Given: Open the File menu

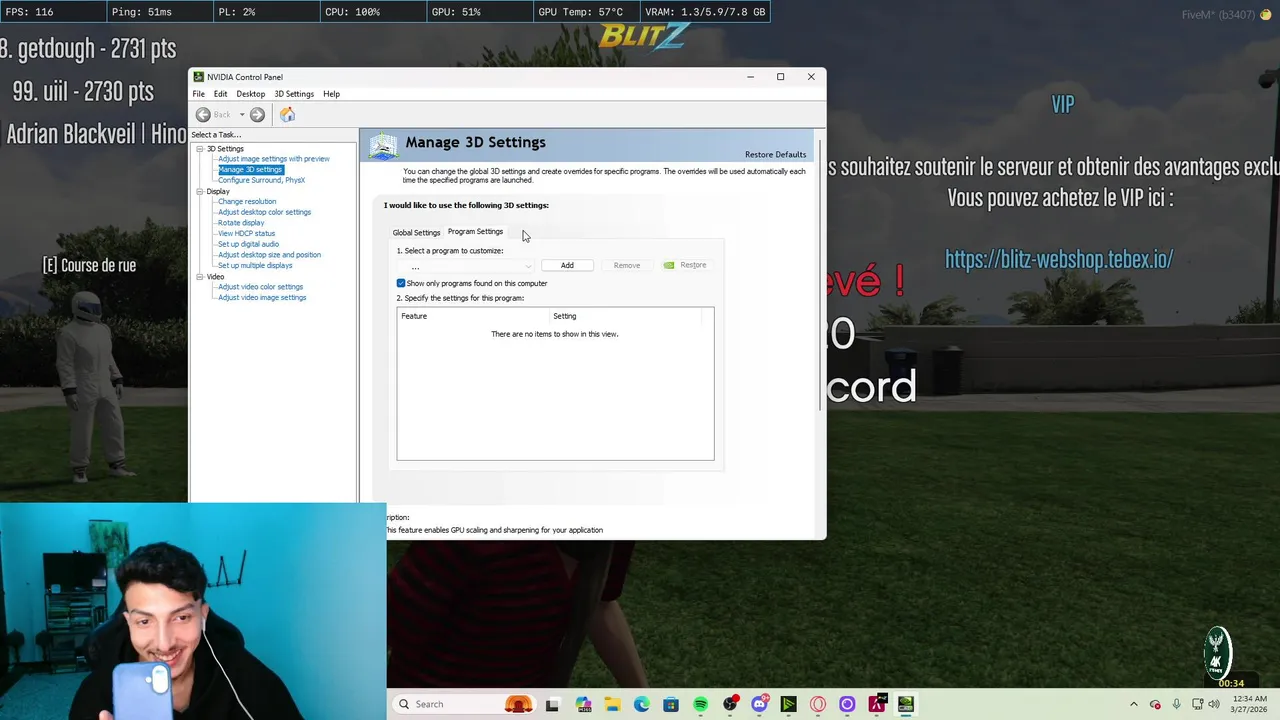Looking at the screenshot, I should pyautogui.click(x=198, y=94).
